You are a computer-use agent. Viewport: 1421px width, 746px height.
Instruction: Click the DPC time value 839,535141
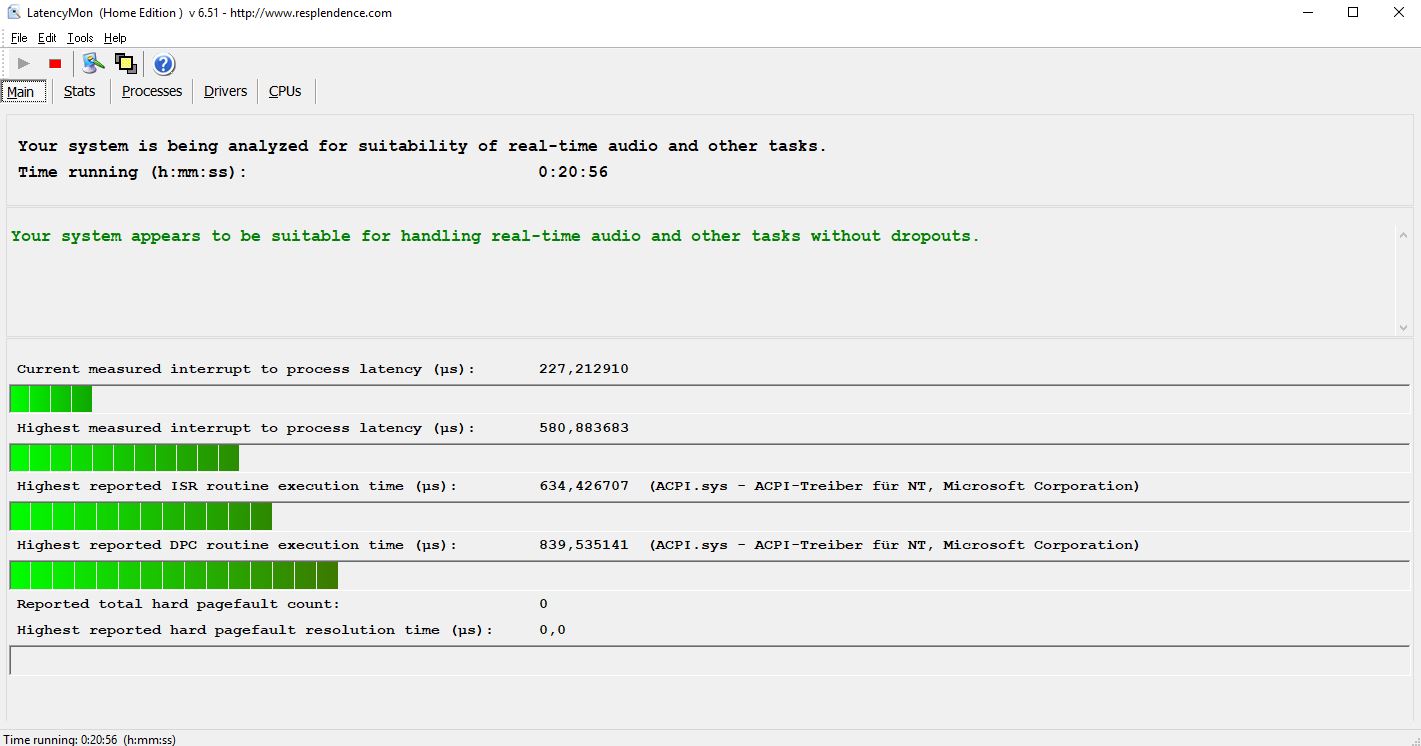tap(583, 545)
